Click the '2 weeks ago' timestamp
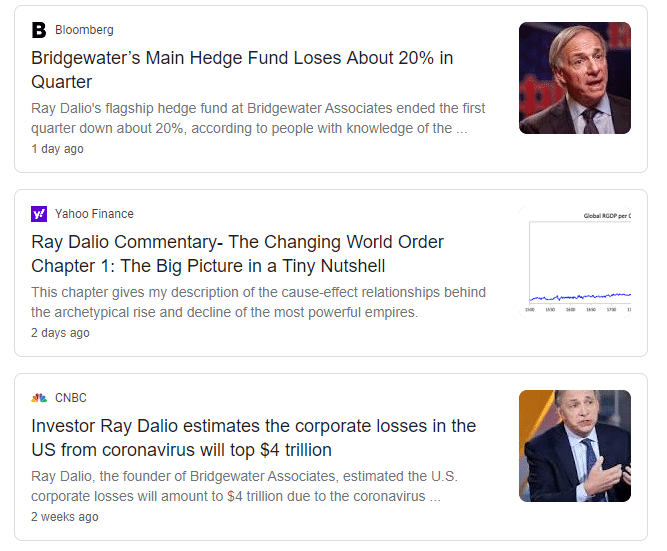This screenshot has width=667, height=551. point(65,517)
